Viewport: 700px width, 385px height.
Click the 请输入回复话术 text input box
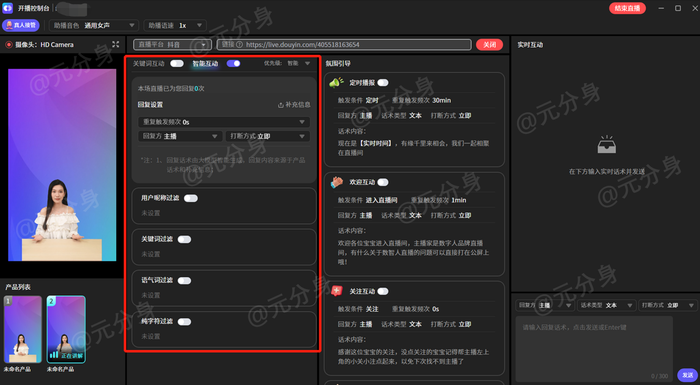[594, 348]
